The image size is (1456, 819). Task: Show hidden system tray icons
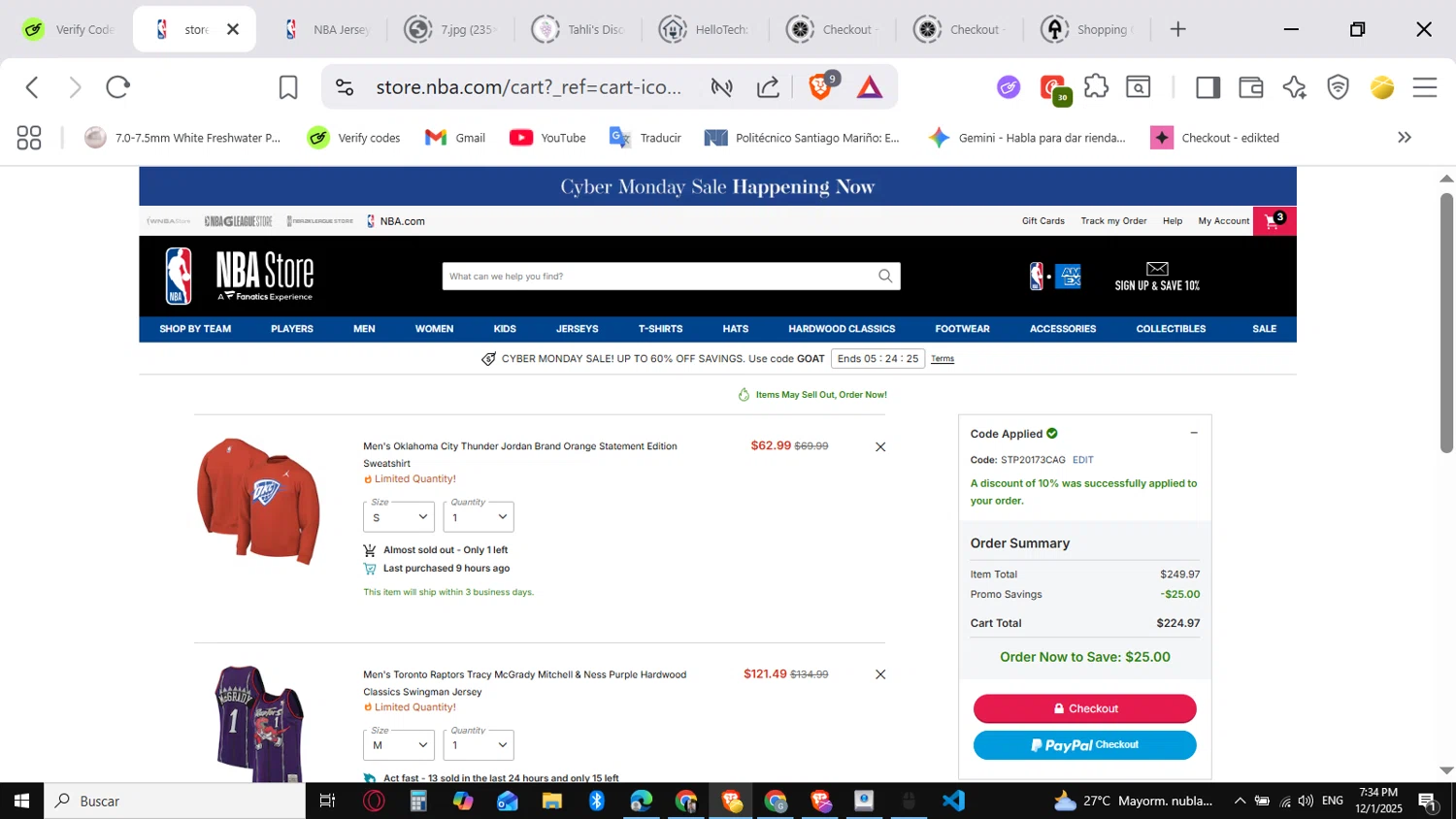1240,801
